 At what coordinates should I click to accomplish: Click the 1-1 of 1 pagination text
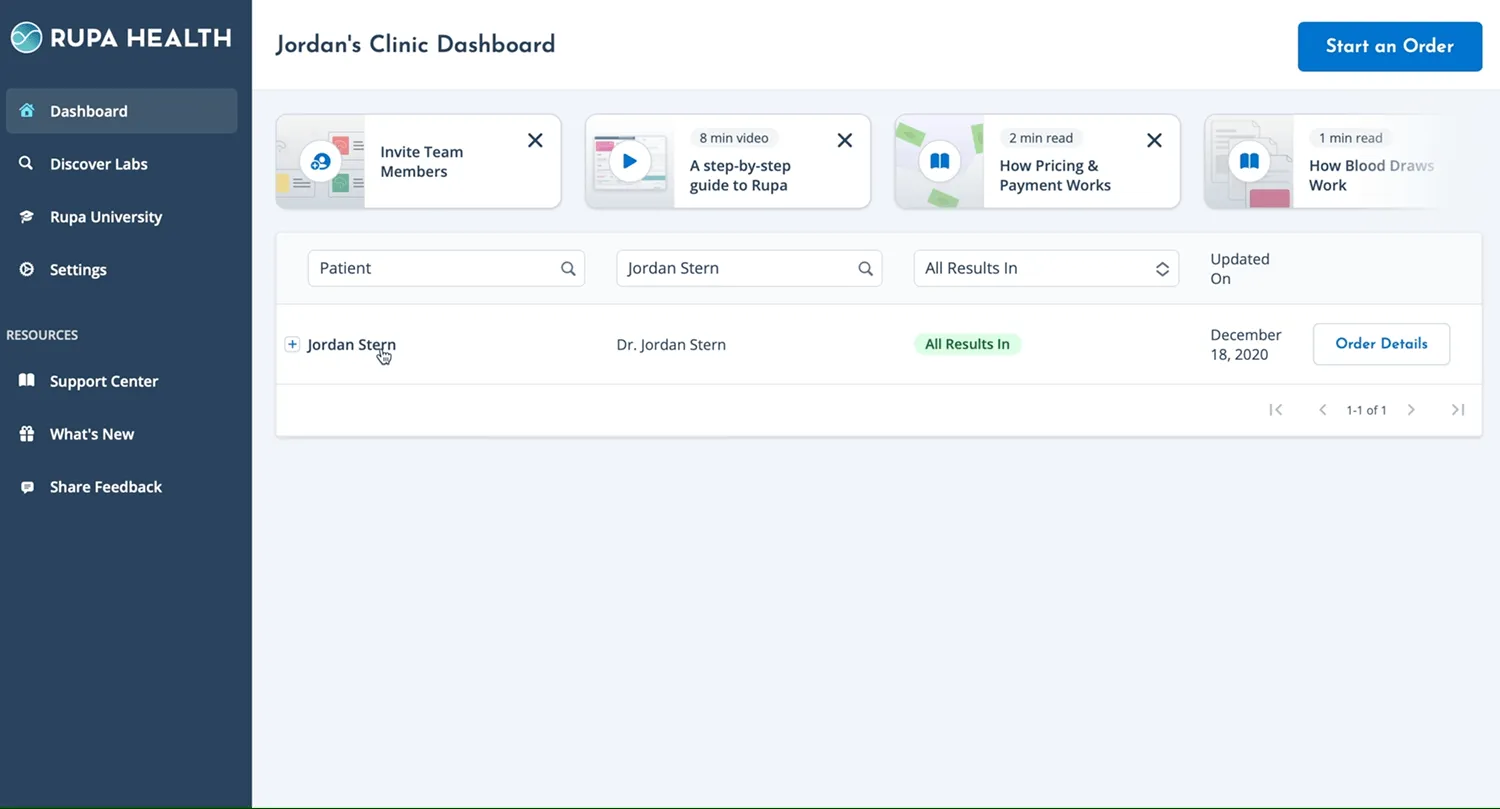[x=1366, y=410]
